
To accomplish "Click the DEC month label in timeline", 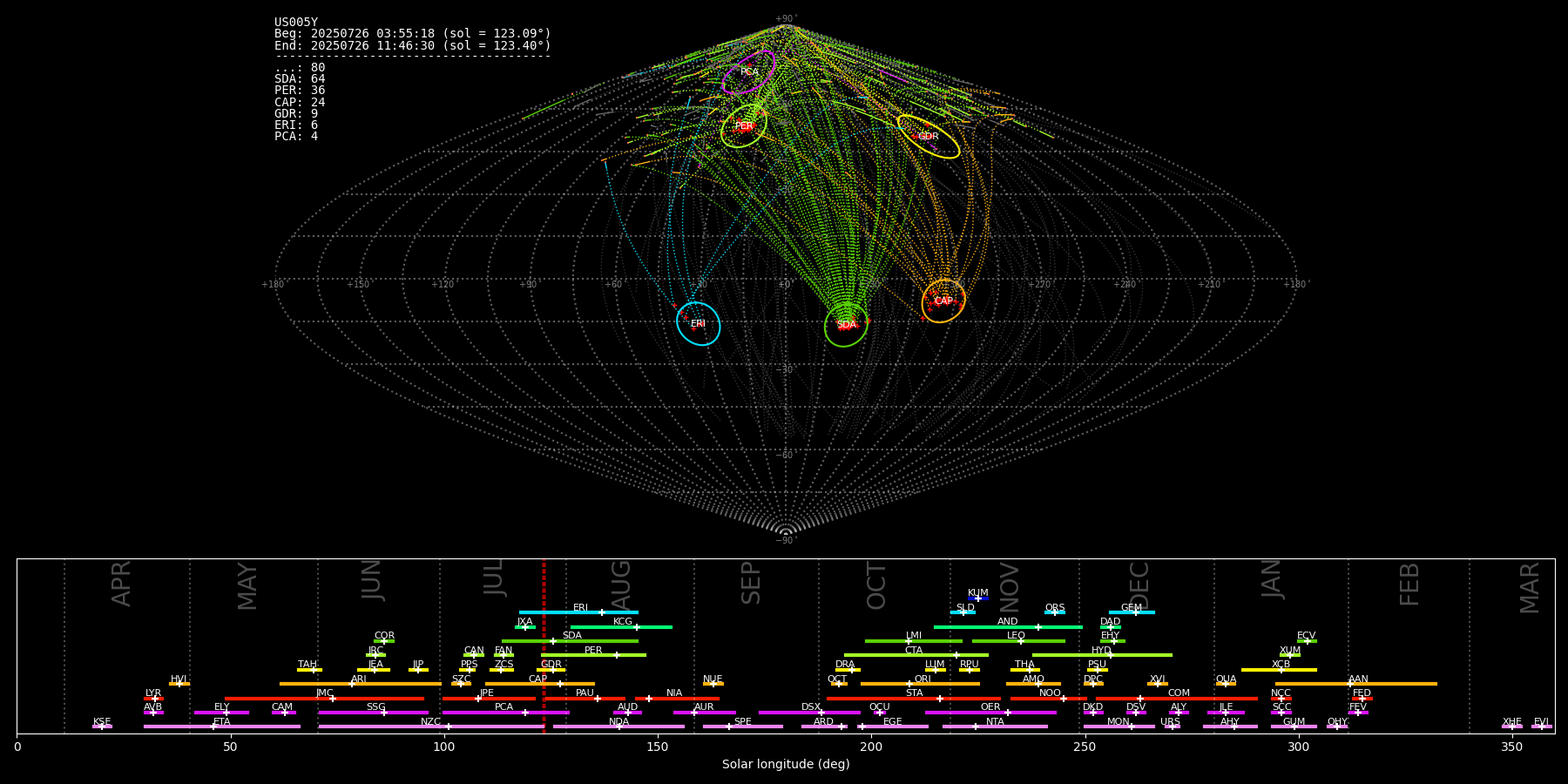I will click(x=1139, y=585).
